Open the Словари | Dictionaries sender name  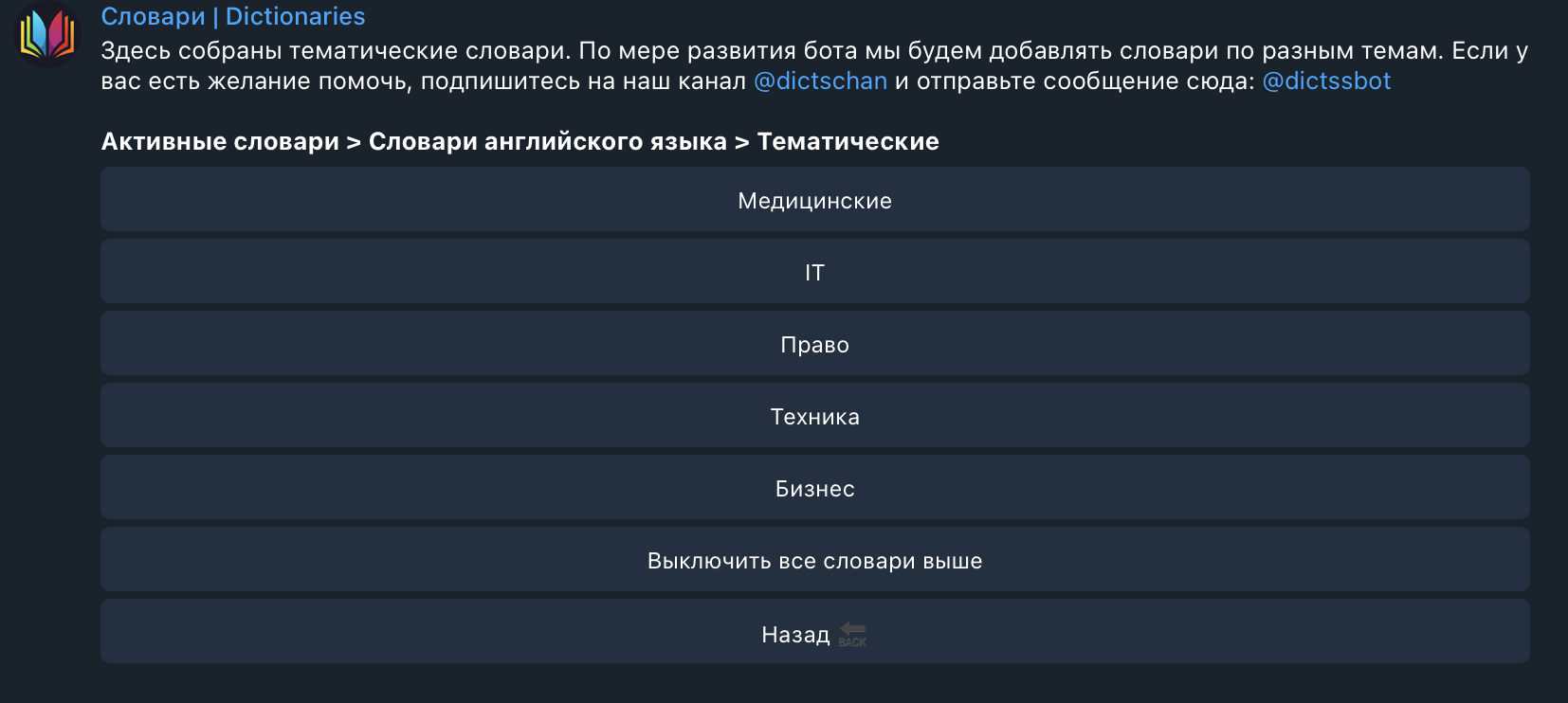tap(233, 16)
